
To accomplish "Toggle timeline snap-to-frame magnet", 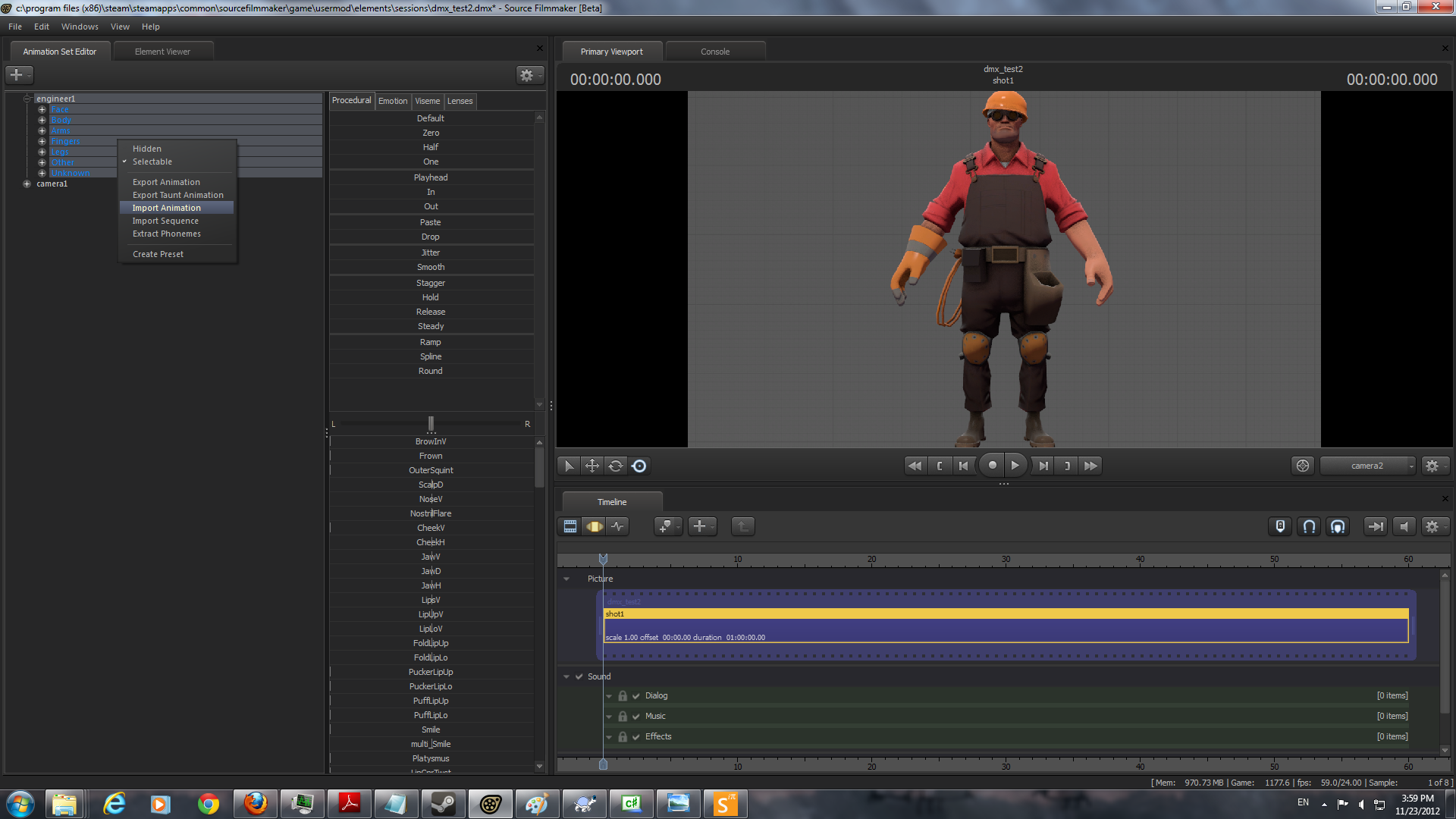I will pos(1338,526).
